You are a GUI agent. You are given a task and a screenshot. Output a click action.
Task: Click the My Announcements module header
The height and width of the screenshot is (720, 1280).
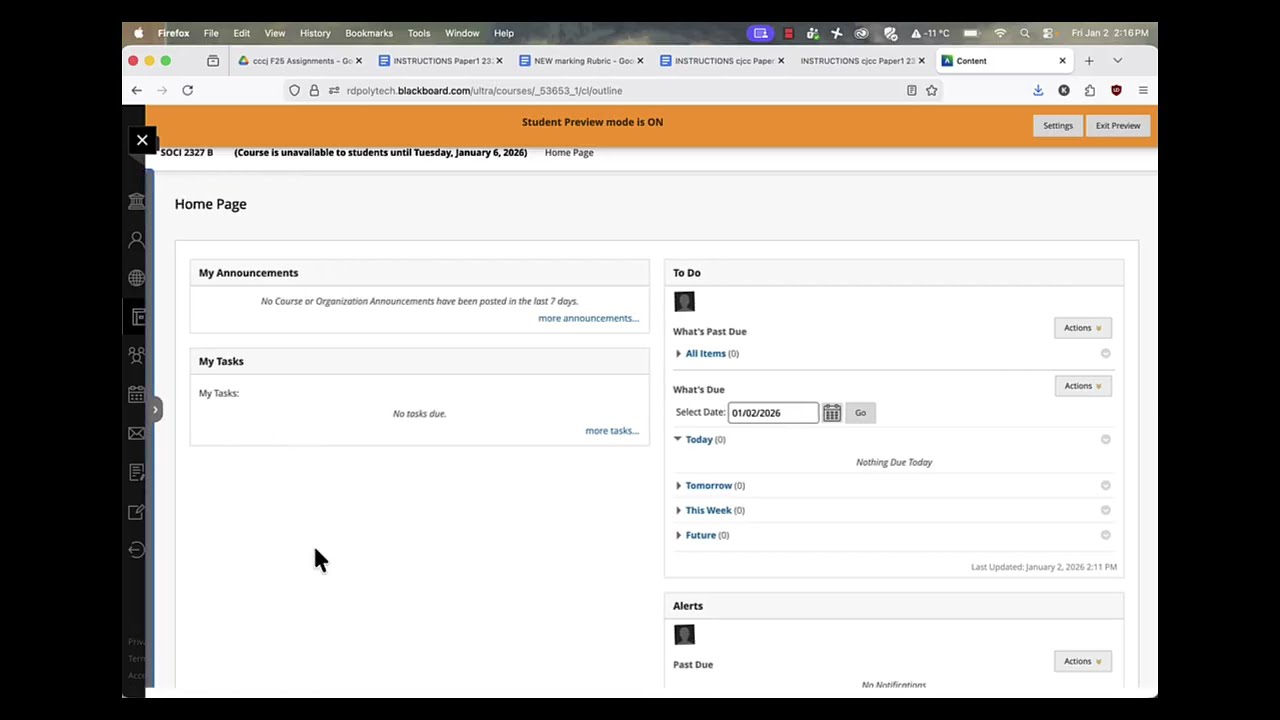pyautogui.click(x=419, y=273)
